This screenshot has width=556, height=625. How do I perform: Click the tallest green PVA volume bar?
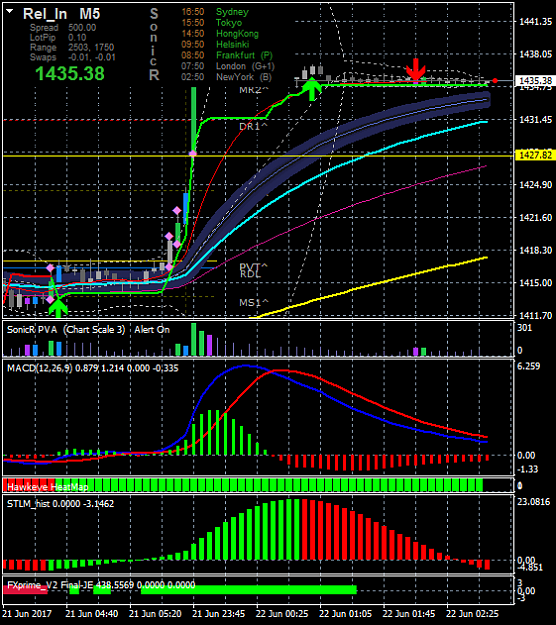[x=194, y=339]
